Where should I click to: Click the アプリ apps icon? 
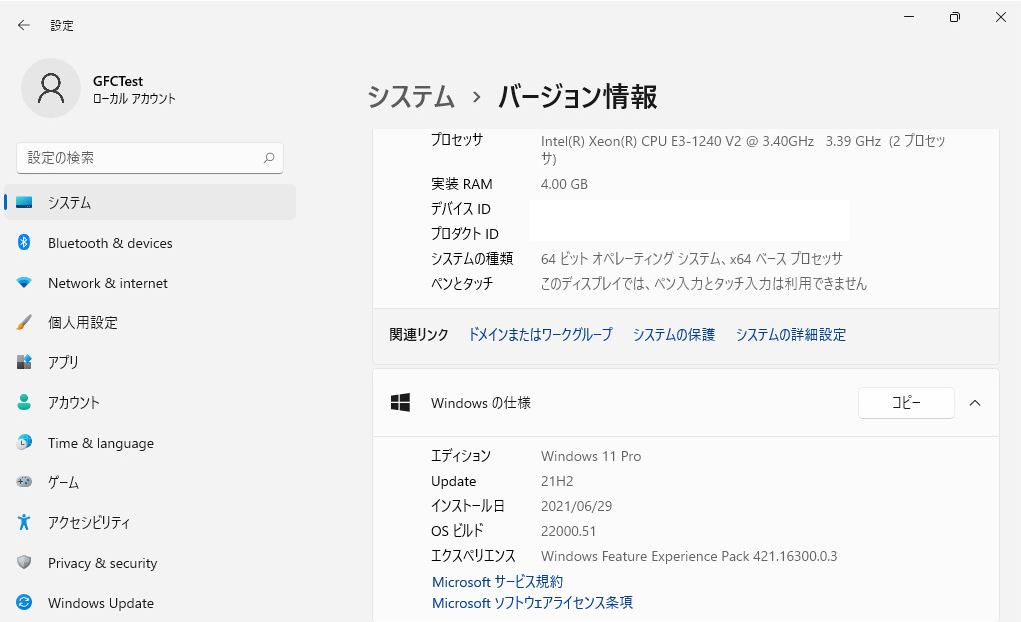tap(24, 362)
